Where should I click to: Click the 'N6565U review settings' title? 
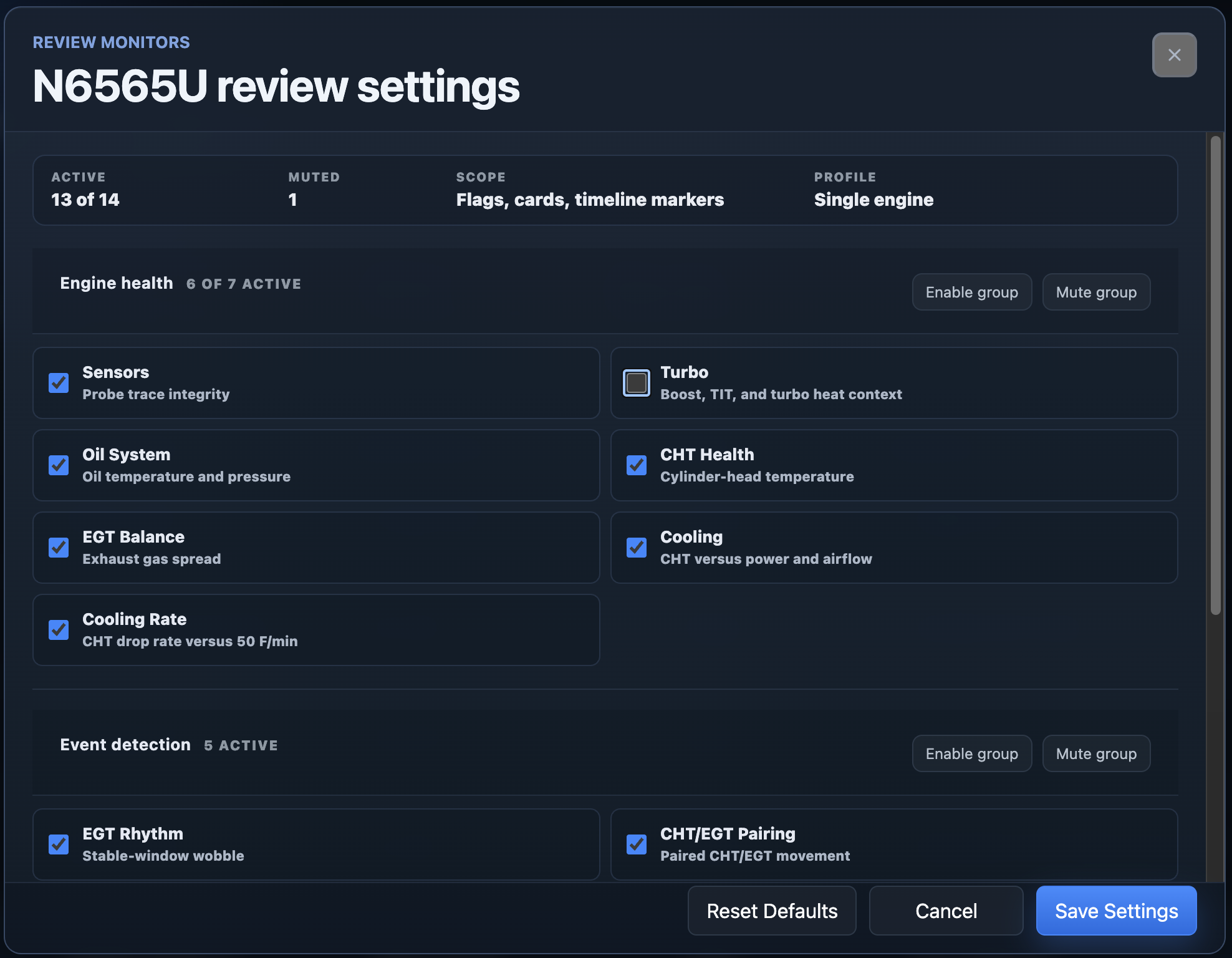(x=276, y=86)
